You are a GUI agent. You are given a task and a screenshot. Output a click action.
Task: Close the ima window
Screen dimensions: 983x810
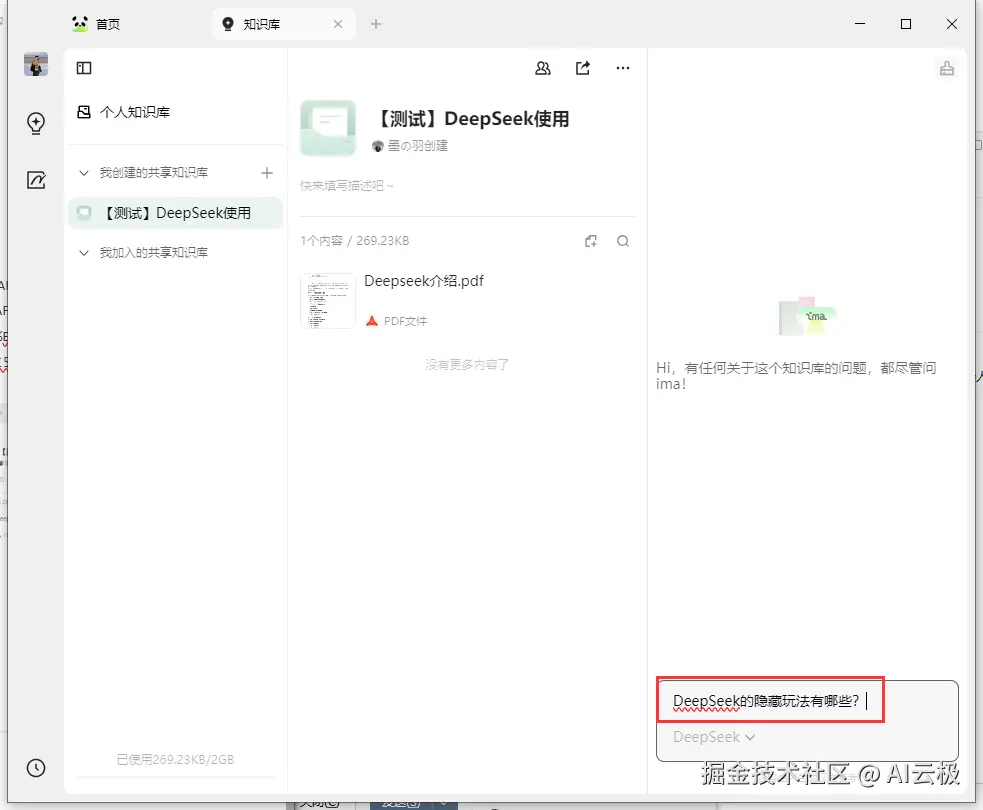point(952,24)
